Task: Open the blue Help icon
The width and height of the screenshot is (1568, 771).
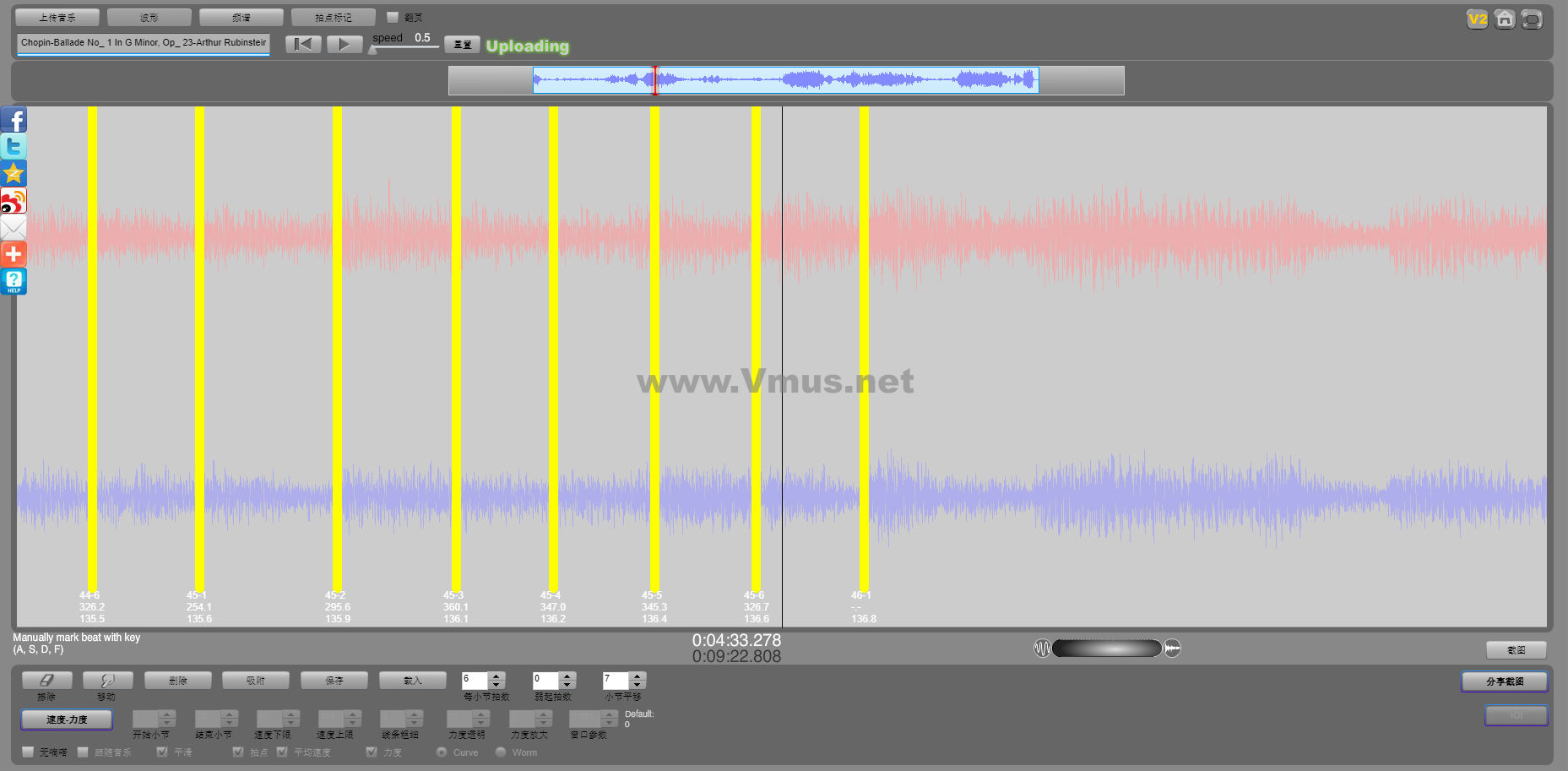Action: pos(14,281)
